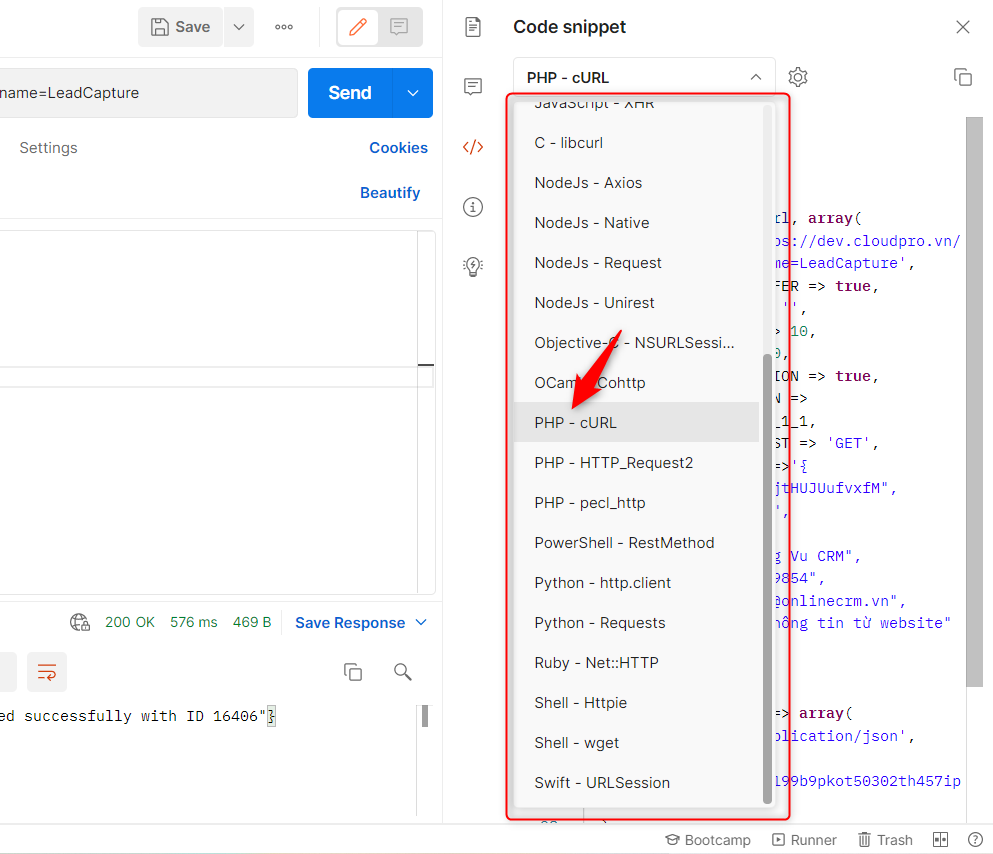Select NodeJs - Axios option
Screen dimensions: 993x854
pyautogui.click(x=636, y=183)
